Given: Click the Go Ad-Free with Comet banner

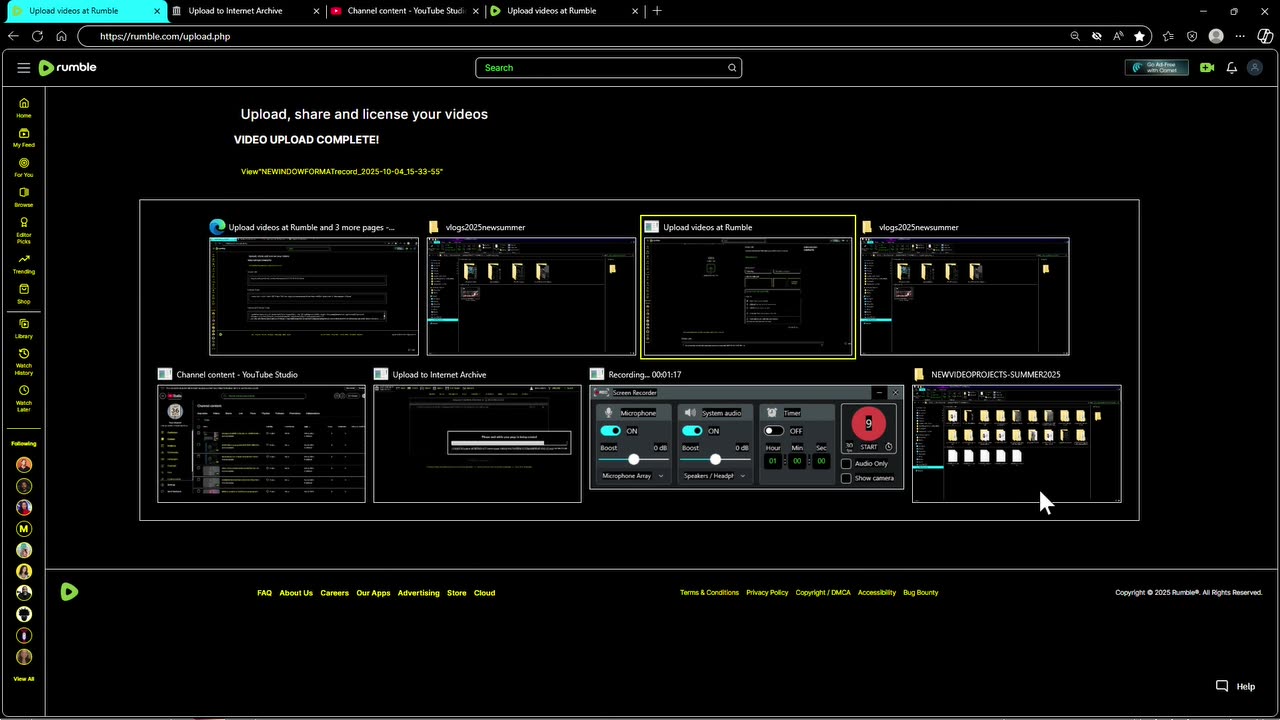Looking at the screenshot, I should 1157,68.
